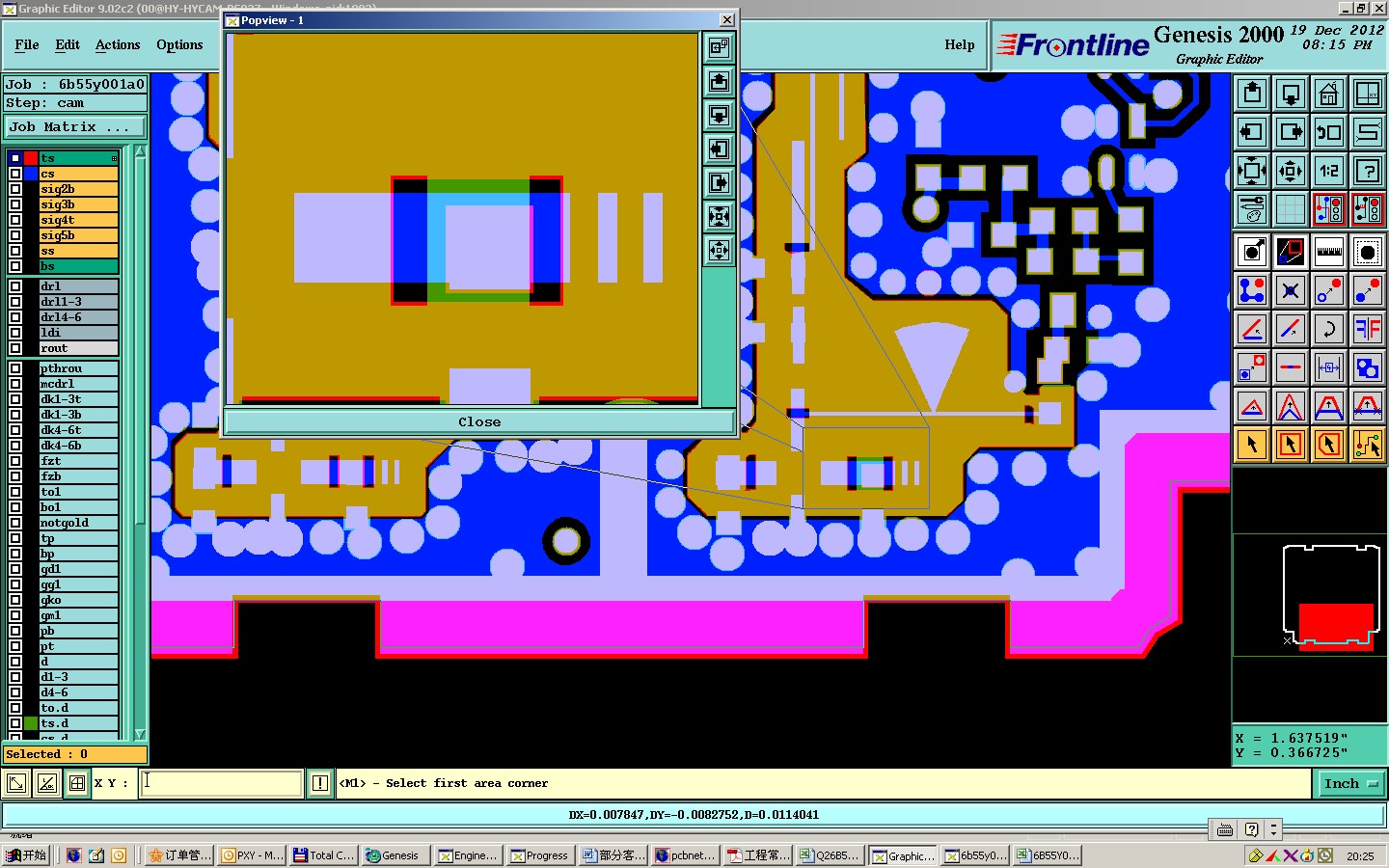Toggle display checkbox for layer cs
1389x868 pixels.
[x=15, y=174]
